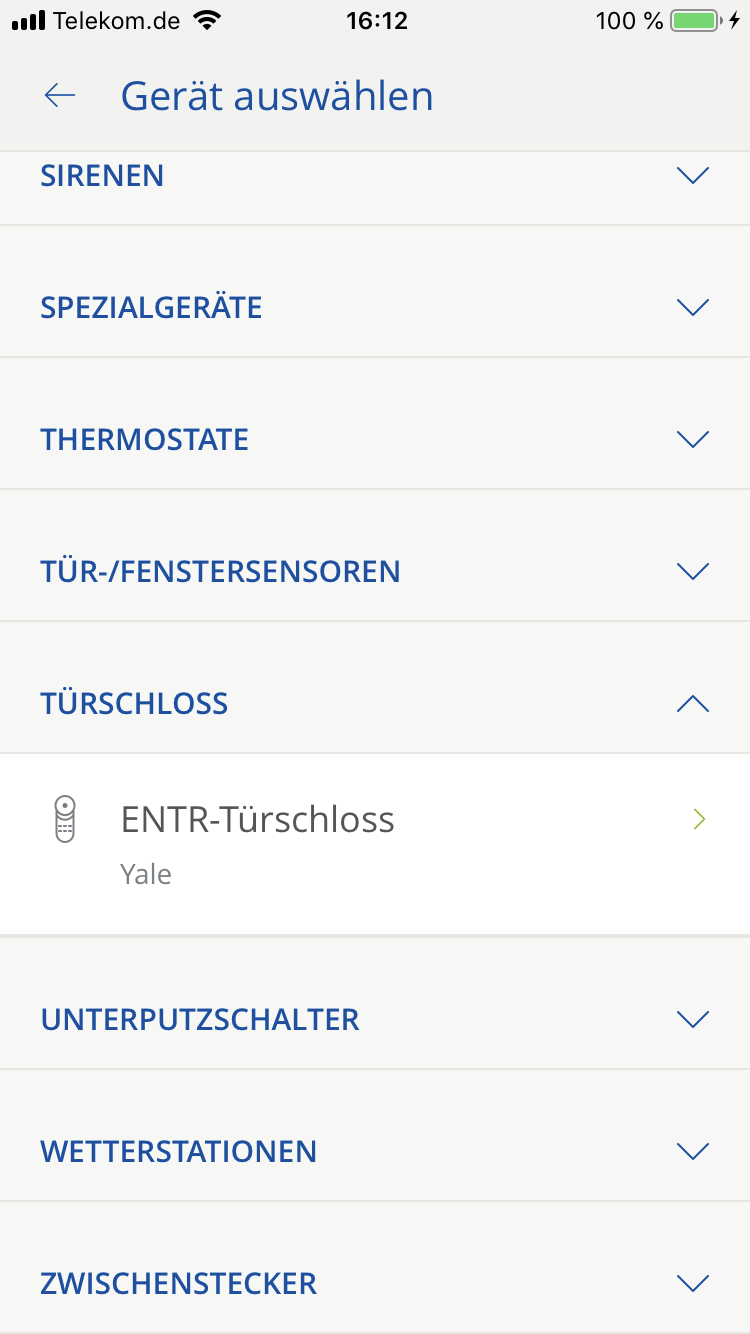This screenshot has width=750, height=1334.
Task: Expand the Spezialgeräte chevron
Action: [692, 307]
